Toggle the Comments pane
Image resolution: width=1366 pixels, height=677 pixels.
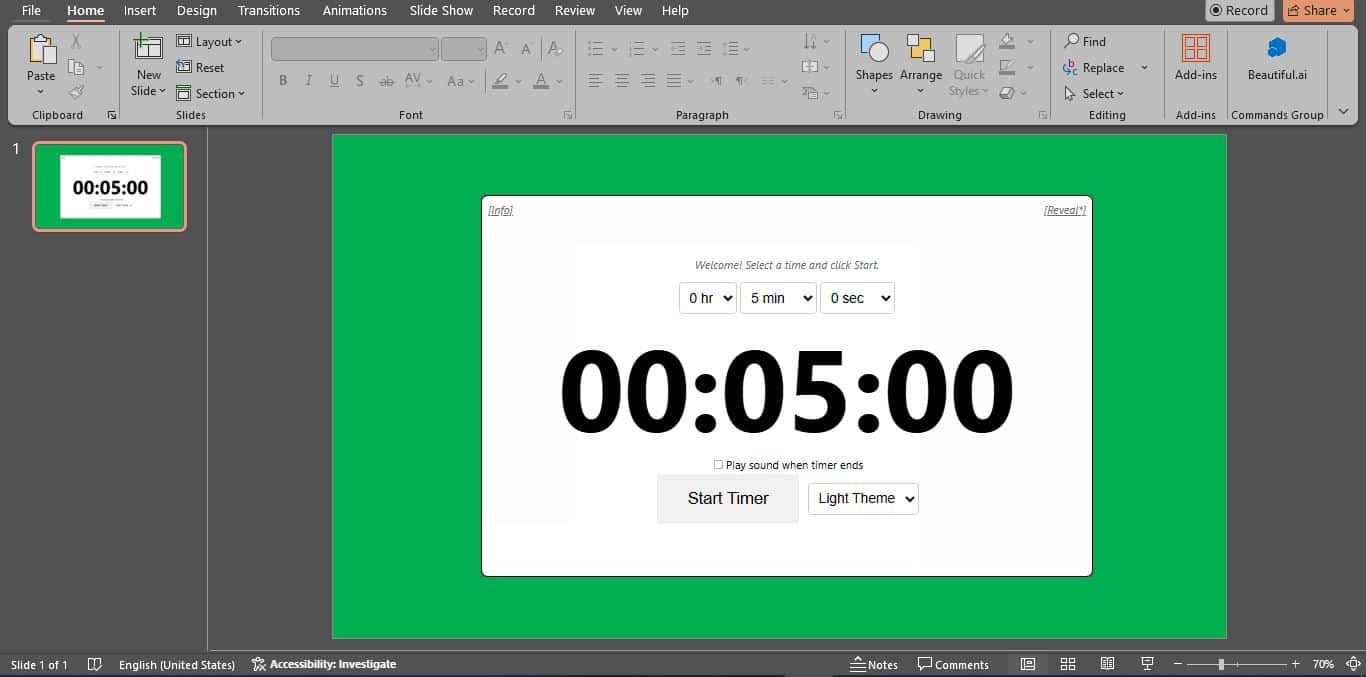point(953,664)
